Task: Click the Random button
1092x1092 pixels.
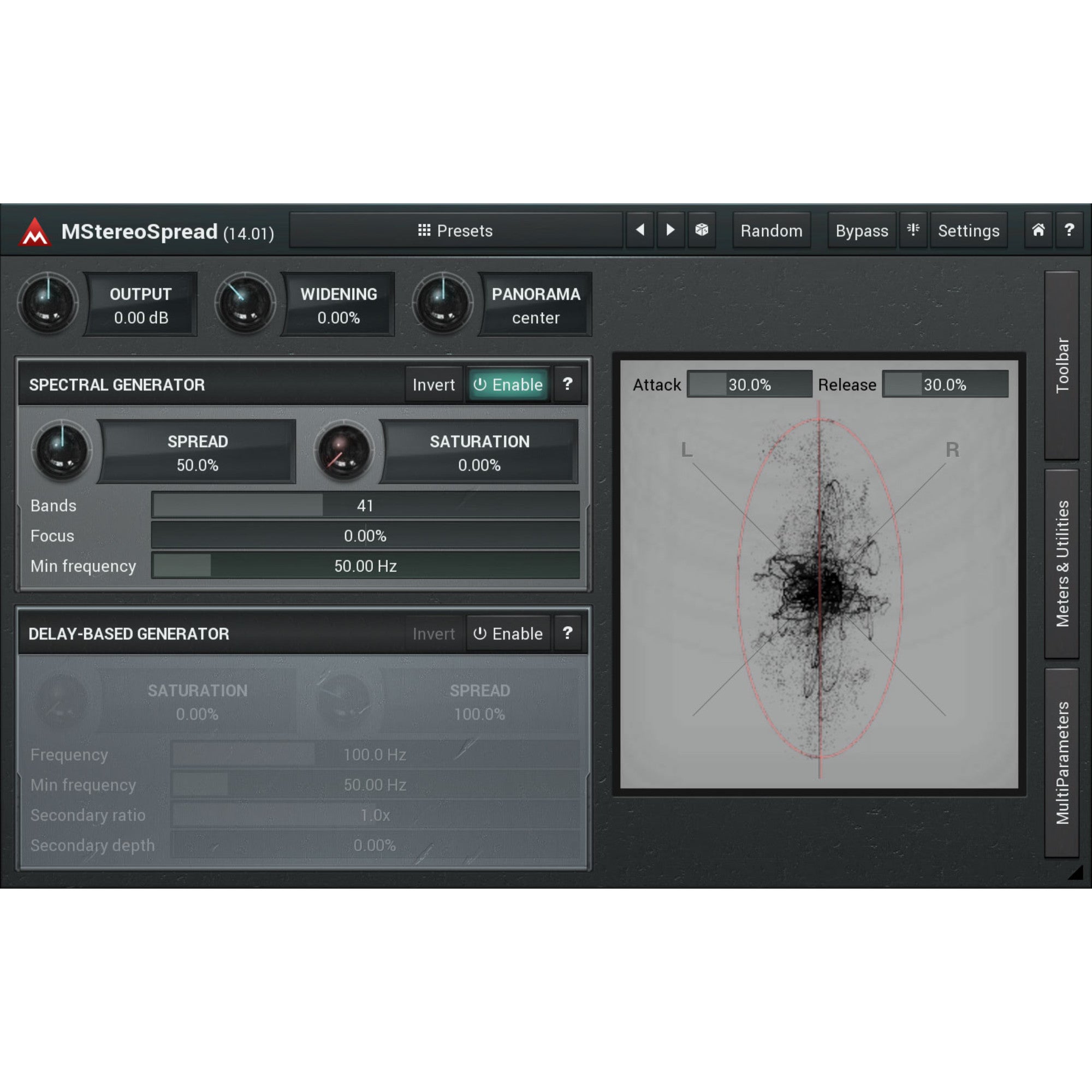Action: click(771, 230)
